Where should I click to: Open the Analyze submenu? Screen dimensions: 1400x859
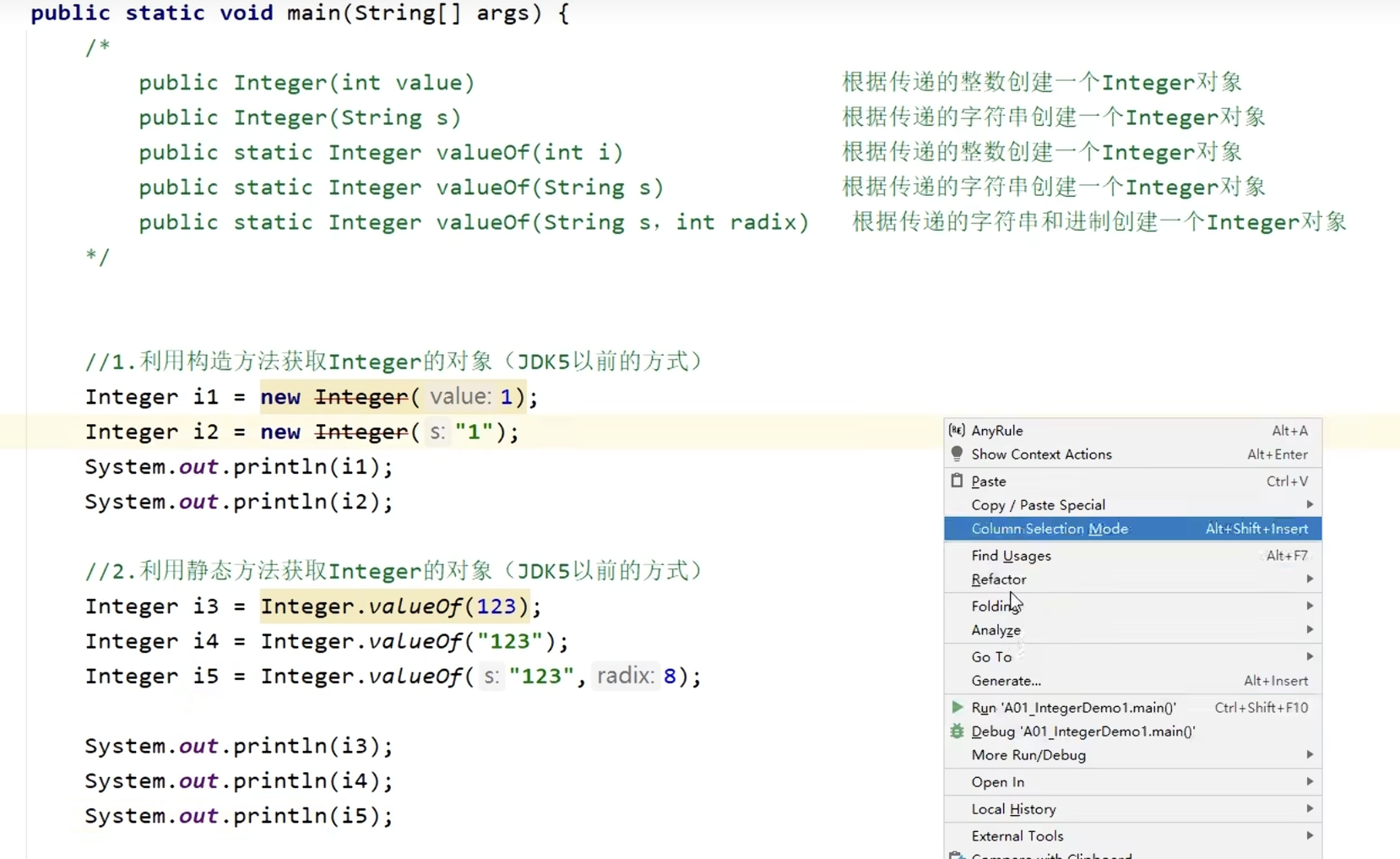(x=996, y=630)
